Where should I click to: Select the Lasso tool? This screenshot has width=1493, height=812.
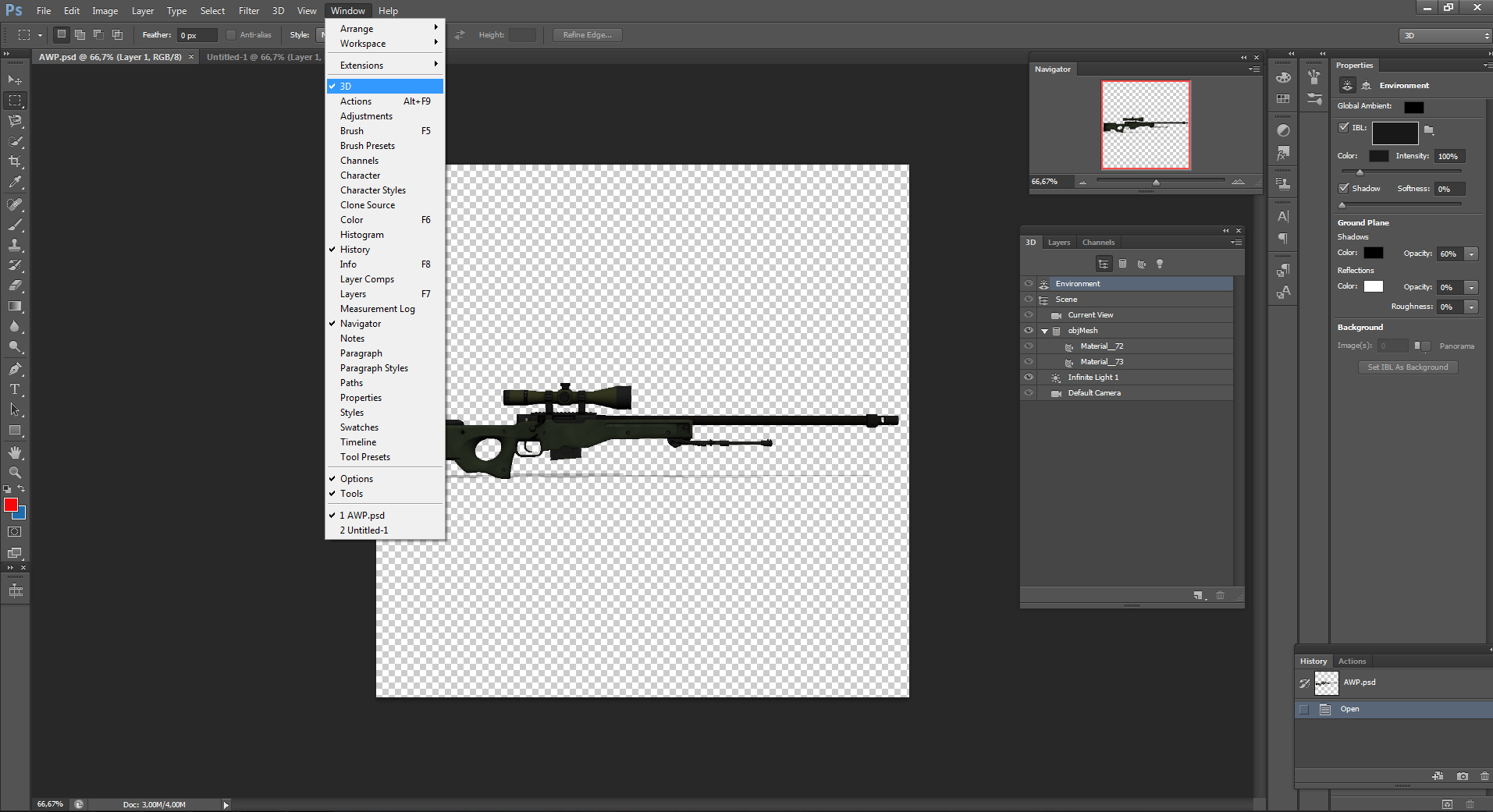[15, 121]
